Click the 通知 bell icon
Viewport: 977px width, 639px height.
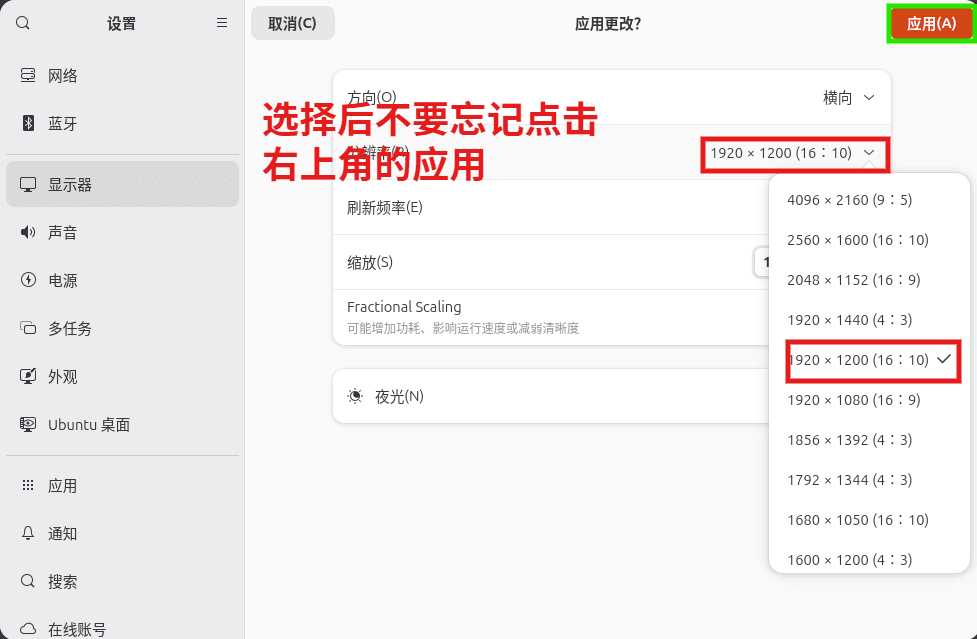click(28, 533)
